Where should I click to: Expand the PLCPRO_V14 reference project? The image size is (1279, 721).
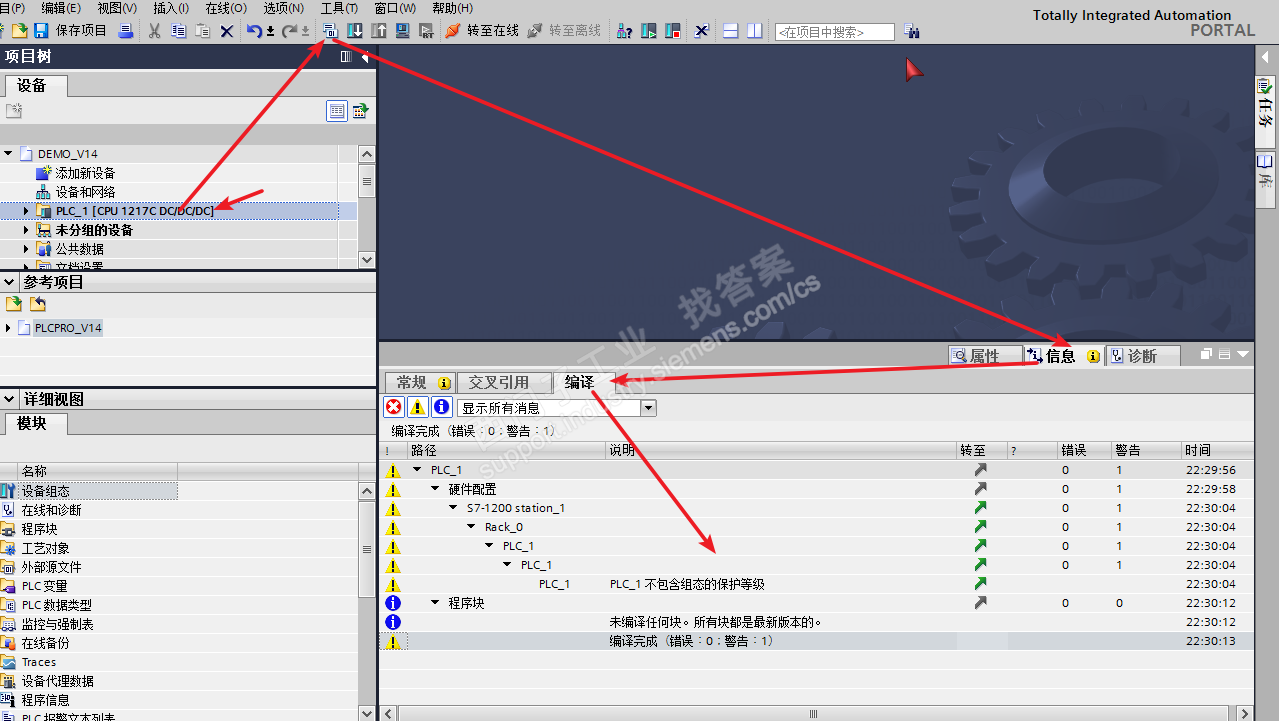click(x=8, y=328)
